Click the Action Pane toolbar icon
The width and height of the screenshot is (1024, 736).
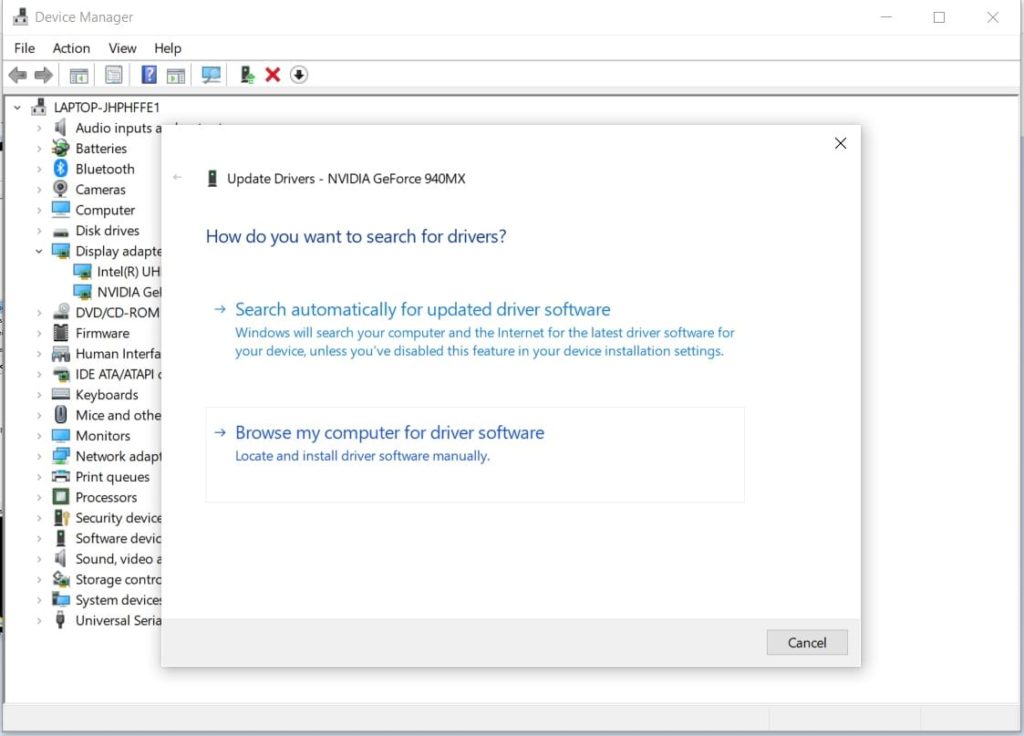point(176,75)
